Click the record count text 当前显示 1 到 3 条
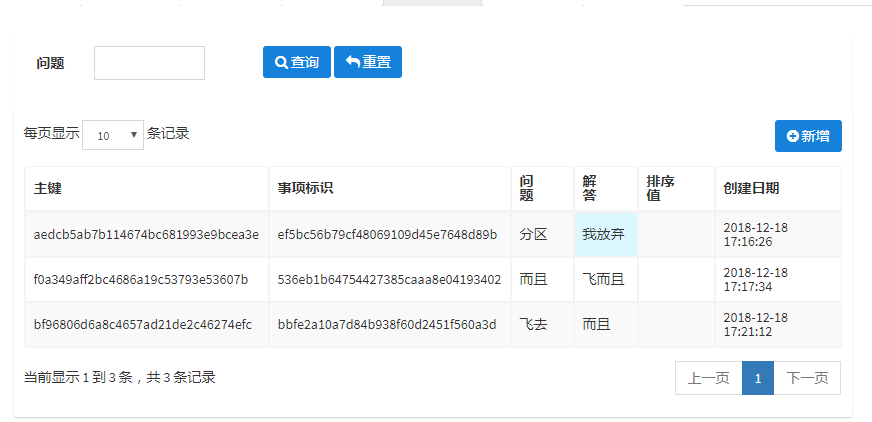872x422 pixels. tap(78, 378)
